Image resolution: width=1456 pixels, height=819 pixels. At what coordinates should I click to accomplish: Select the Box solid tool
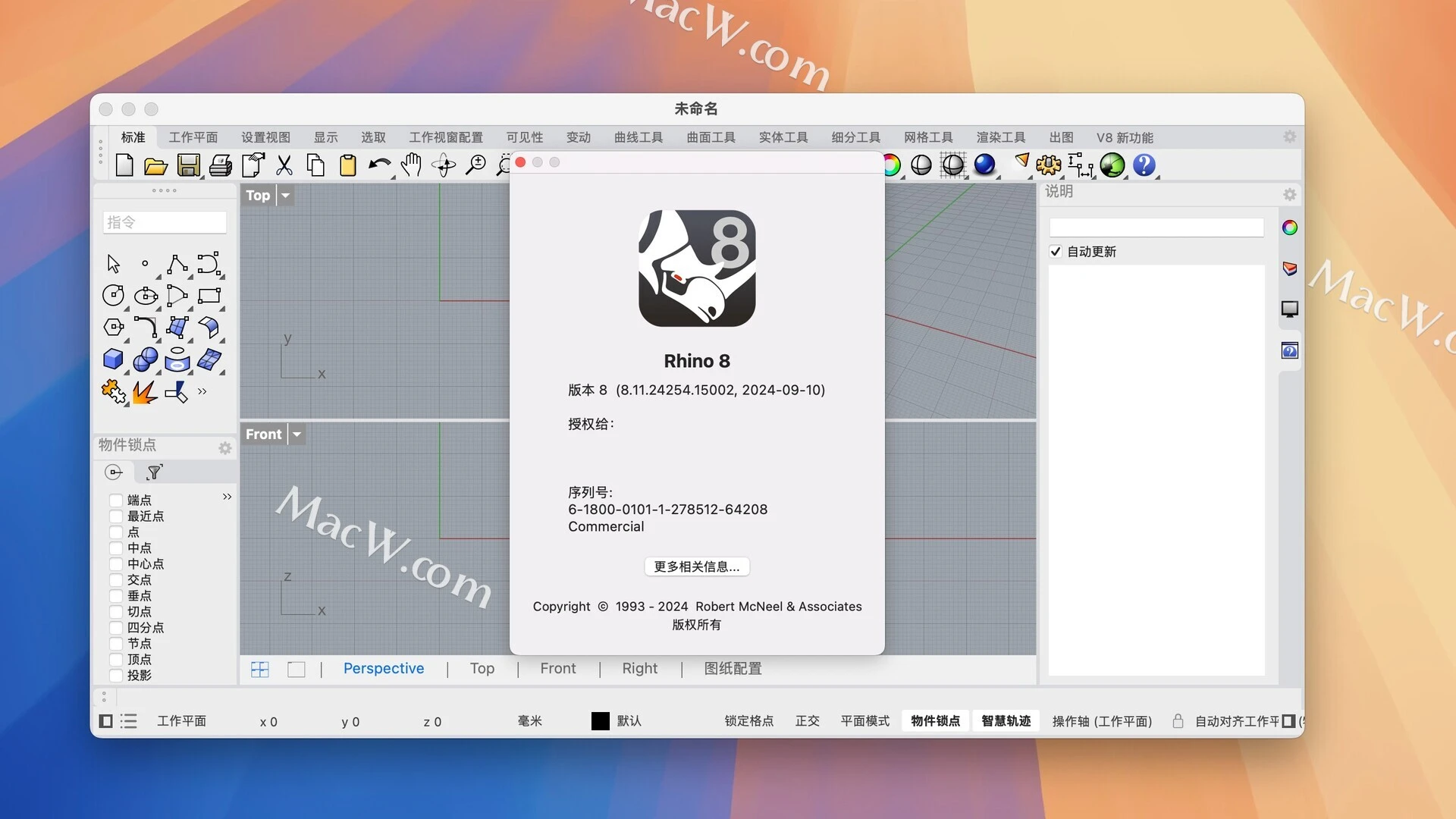[113, 359]
